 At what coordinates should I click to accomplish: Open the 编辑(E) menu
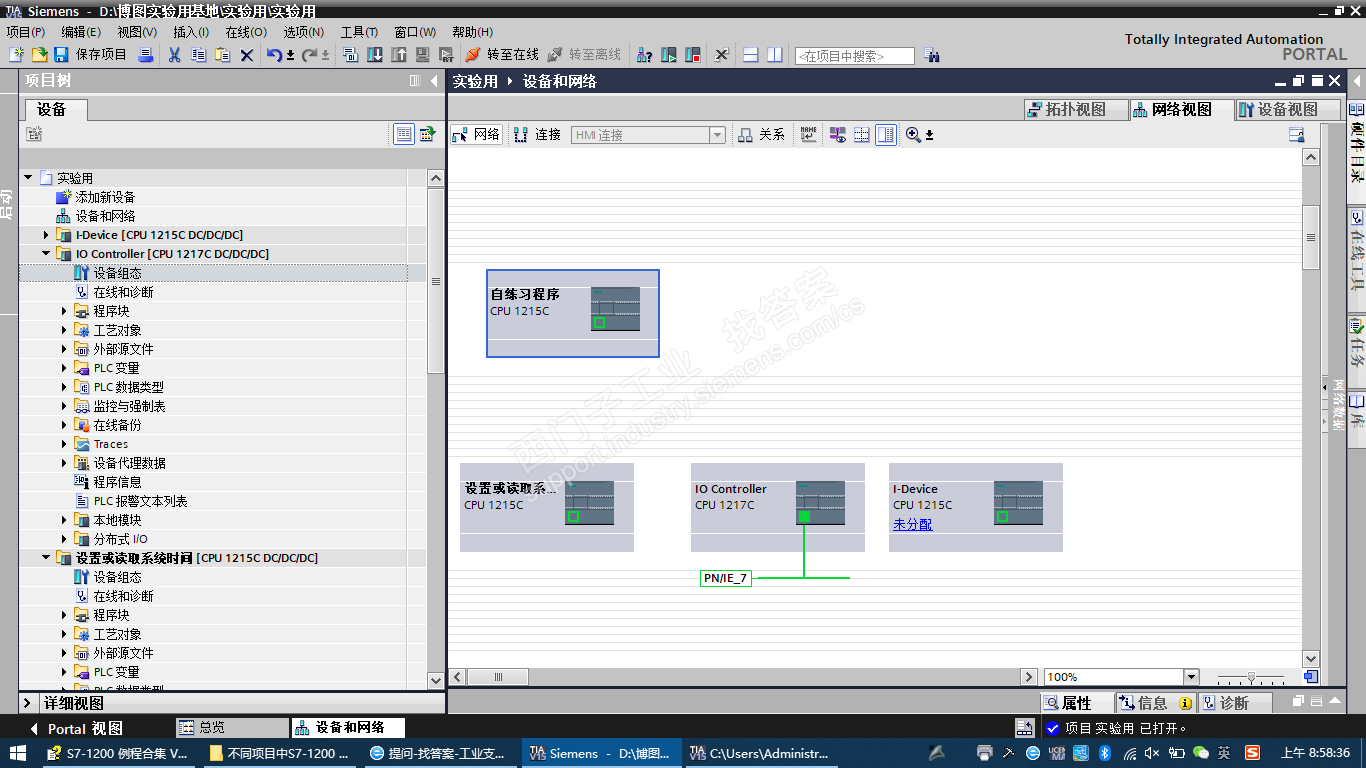(81, 32)
